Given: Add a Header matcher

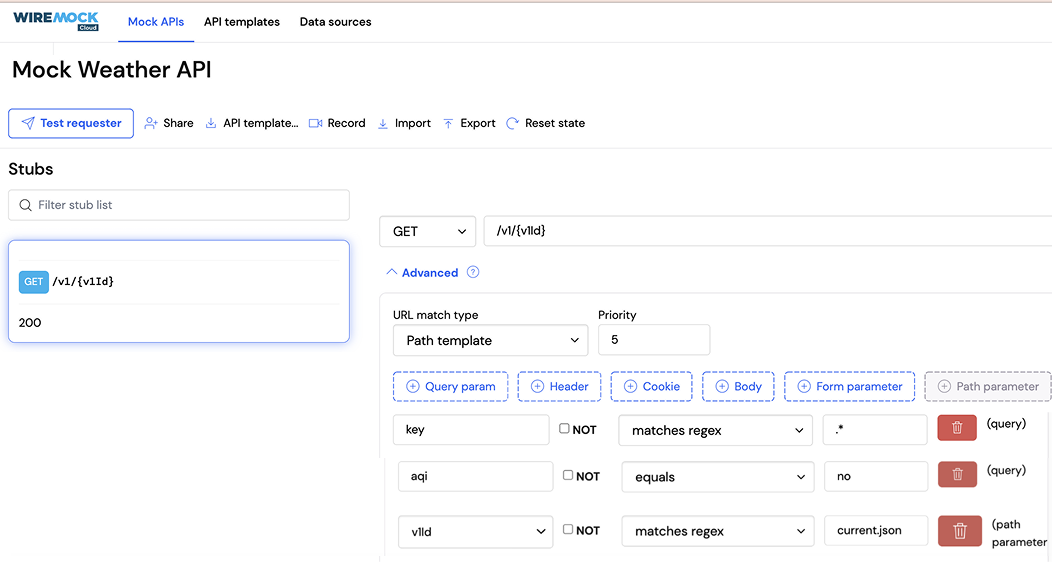Looking at the screenshot, I should point(560,387).
